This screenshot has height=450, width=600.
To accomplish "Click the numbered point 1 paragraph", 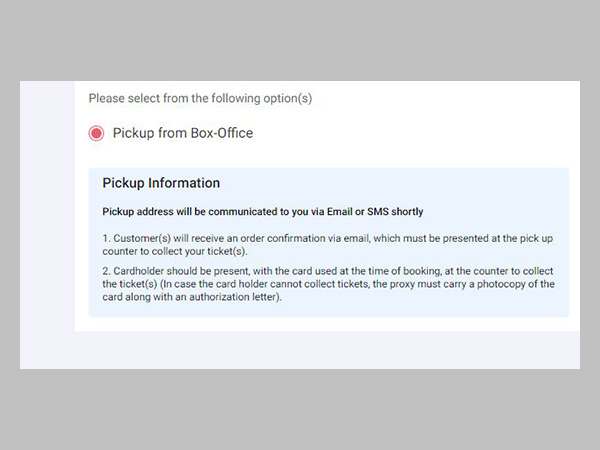I will point(328,244).
